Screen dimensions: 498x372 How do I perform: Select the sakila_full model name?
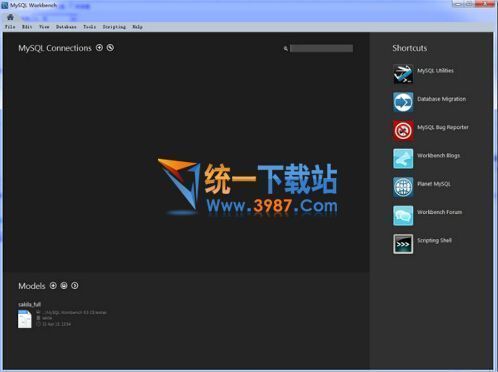coord(30,304)
